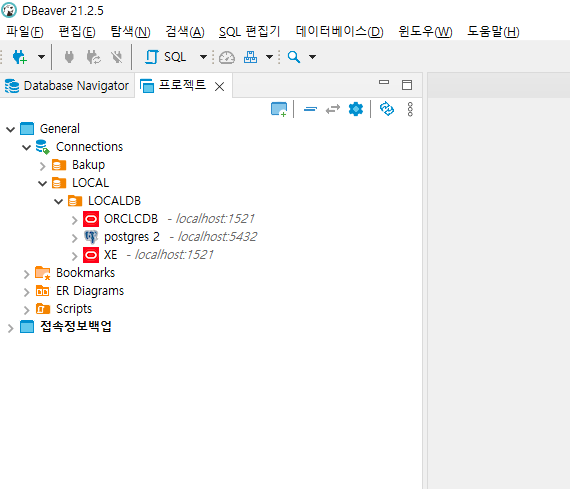Select the General project folder icon
570x489 pixels.
pyautogui.click(x=27, y=129)
